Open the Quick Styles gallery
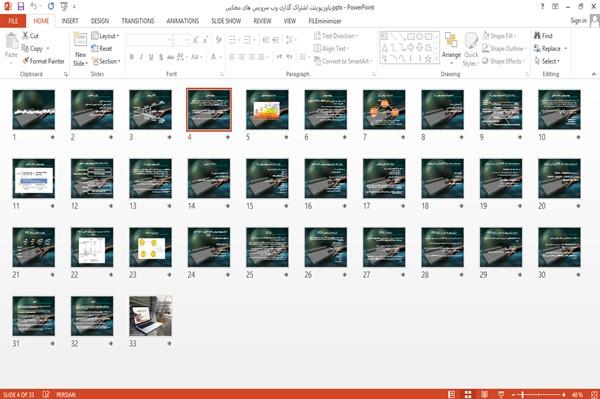The width and height of the screenshot is (600, 399). tap(471, 50)
